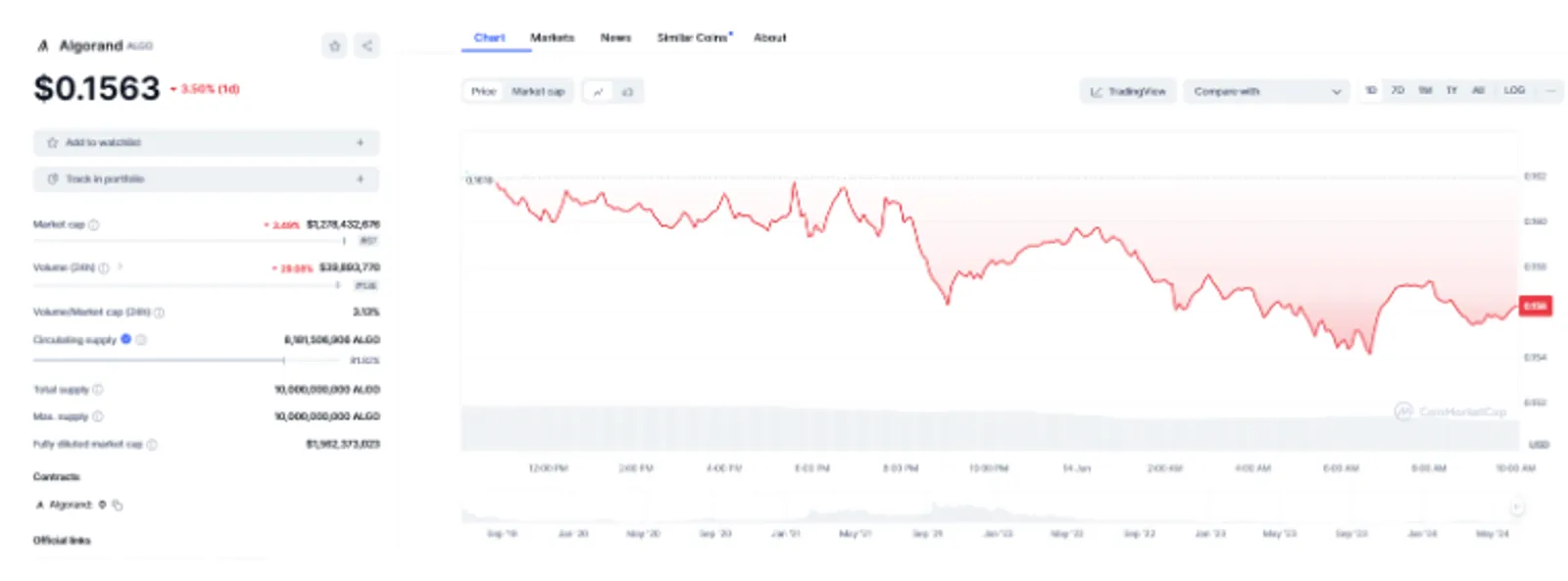Expand the Volume (24h) chevron arrow
Screen dimensions: 1568x581
121,266
